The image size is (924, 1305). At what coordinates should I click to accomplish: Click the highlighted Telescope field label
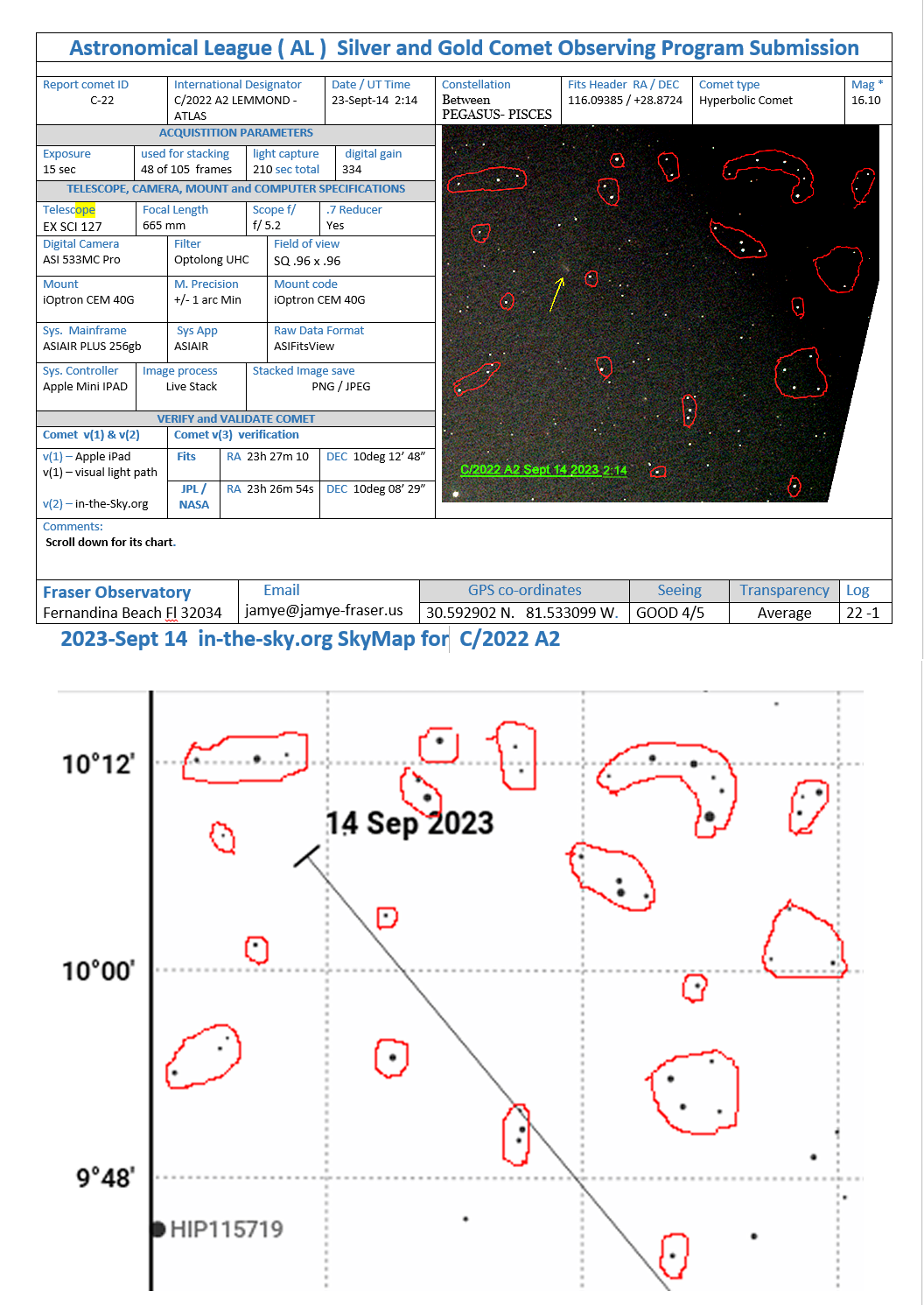click(x=69, y=210)
